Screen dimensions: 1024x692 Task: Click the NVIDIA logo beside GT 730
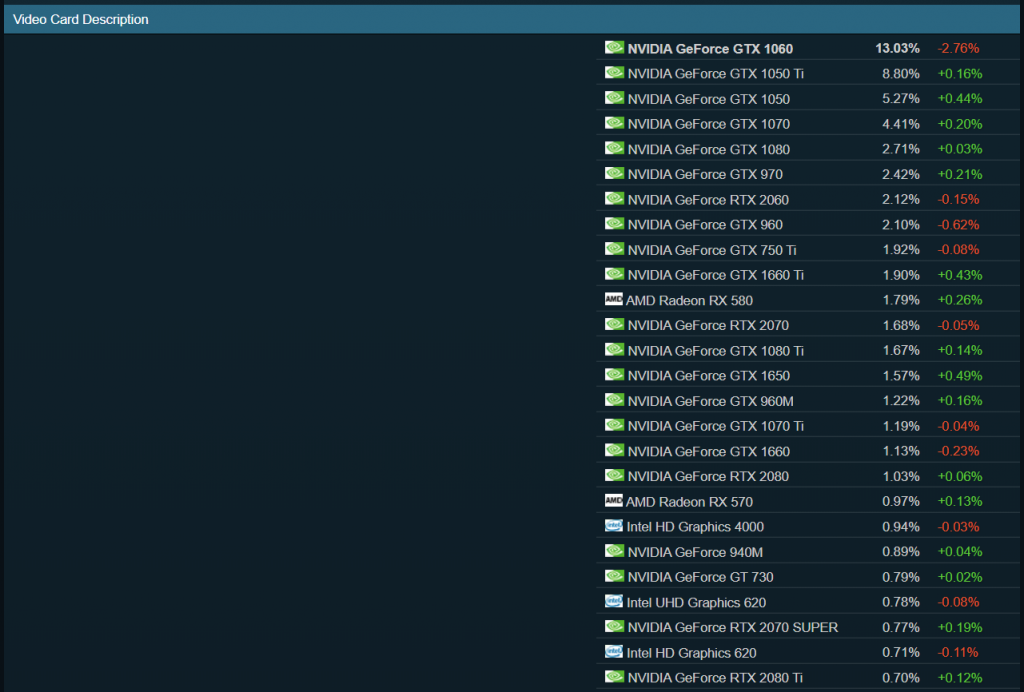click(x=614, y=576)
